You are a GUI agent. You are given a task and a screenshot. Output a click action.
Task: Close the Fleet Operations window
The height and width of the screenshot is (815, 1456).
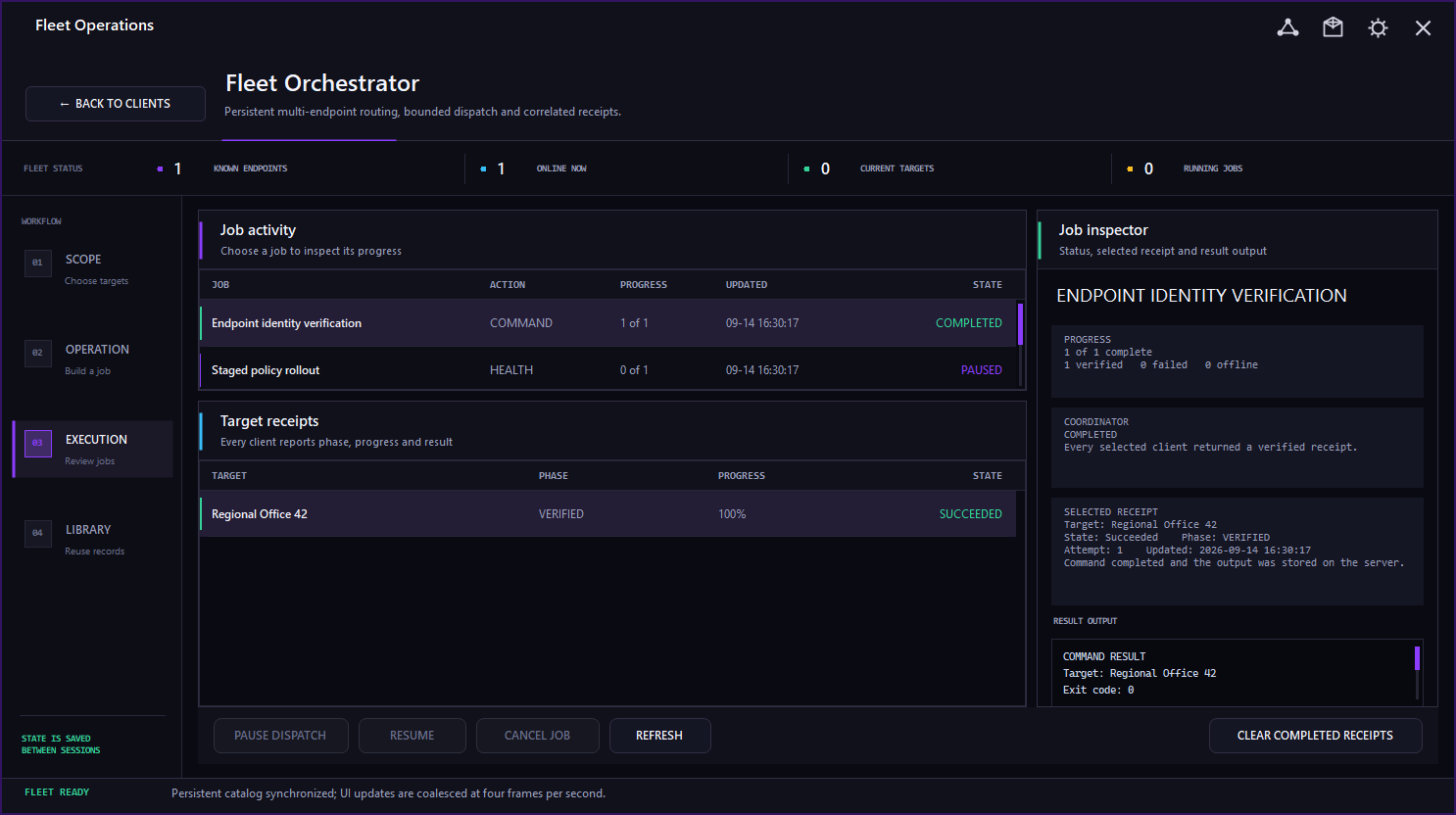pyautogui.click(x=1423, y=27)
